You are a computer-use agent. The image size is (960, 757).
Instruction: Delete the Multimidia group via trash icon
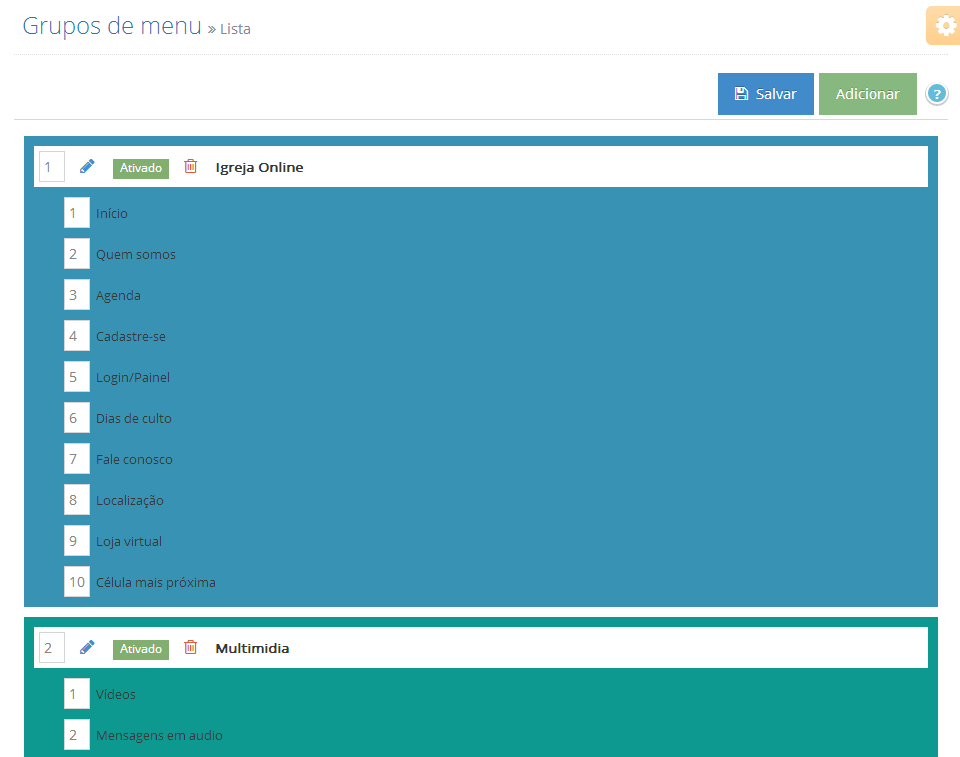190,647
